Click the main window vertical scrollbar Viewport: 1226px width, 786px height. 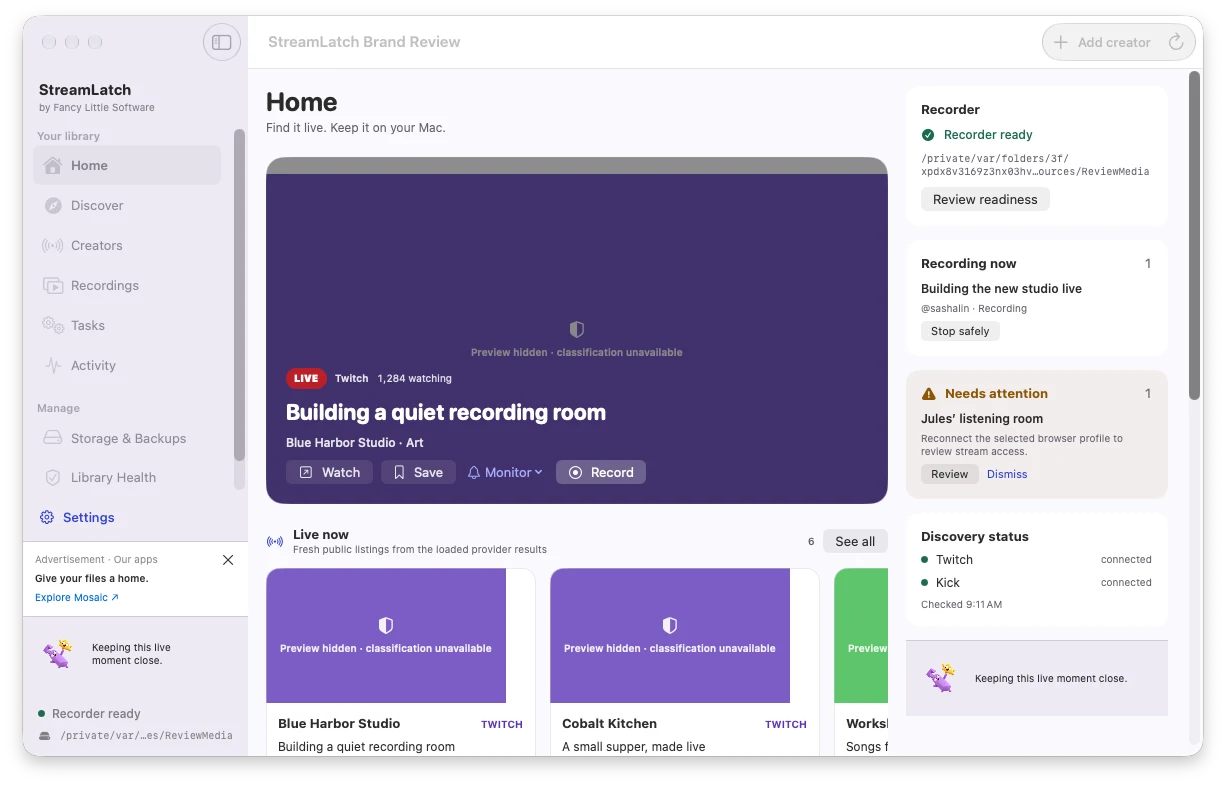tap(1194, 235)
